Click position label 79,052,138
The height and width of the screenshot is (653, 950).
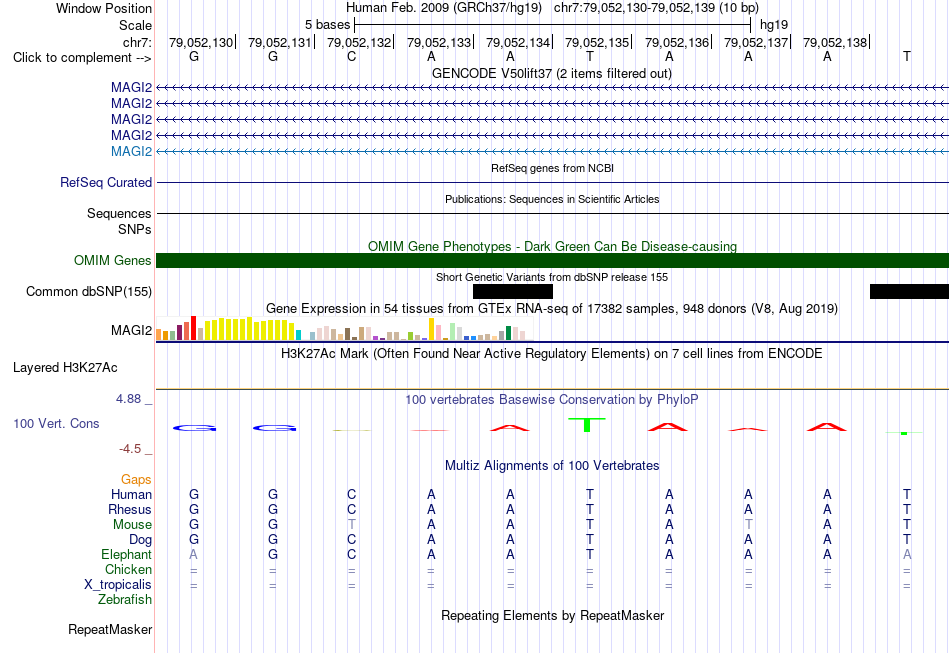pos(835,42)
